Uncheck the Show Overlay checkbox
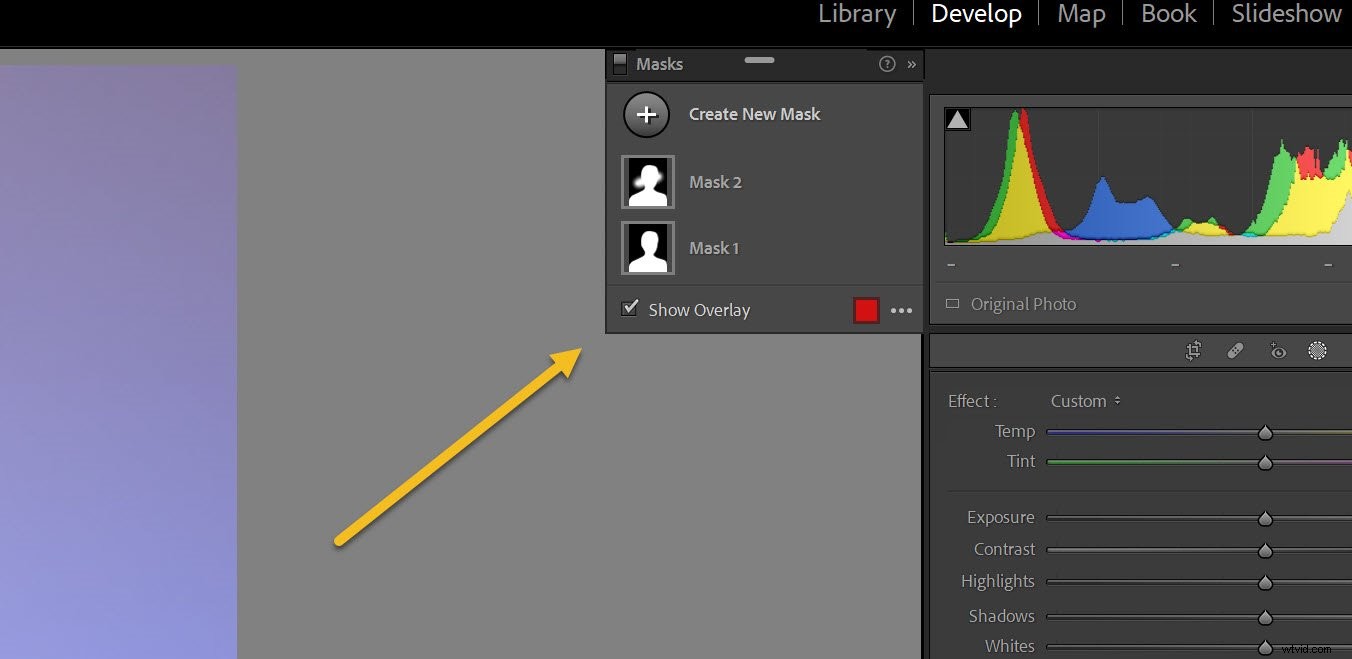Viewport: 1352px width, 659px height. click(629, 309)
